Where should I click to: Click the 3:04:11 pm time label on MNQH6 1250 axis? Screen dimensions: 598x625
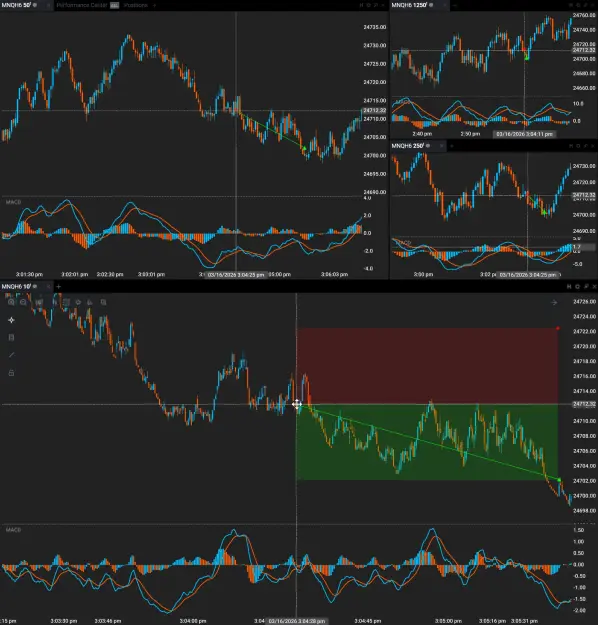pyautogui.click(x=524, y=134)
